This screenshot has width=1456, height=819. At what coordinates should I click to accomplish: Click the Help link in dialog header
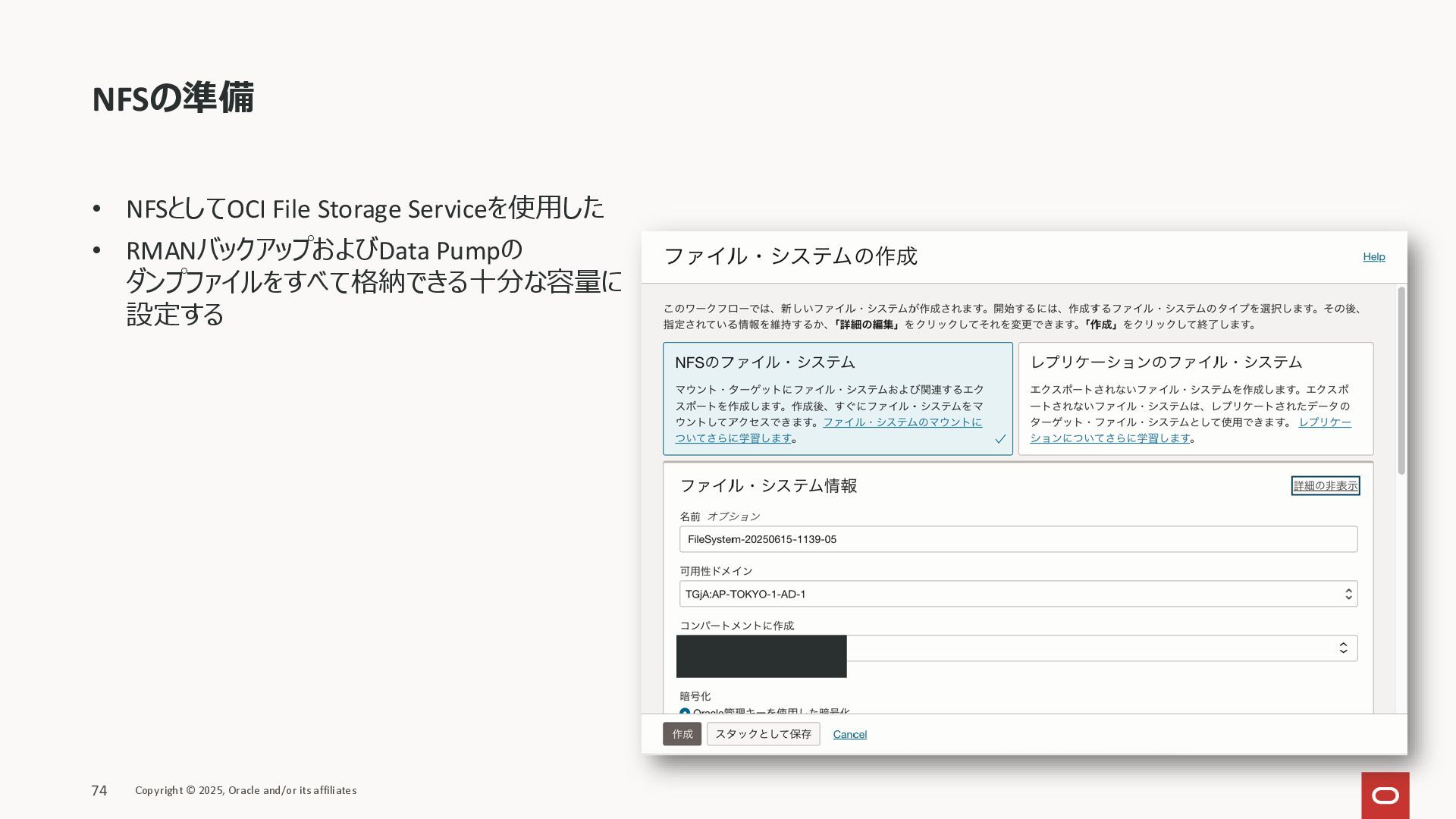click(x=1373, y=257)
